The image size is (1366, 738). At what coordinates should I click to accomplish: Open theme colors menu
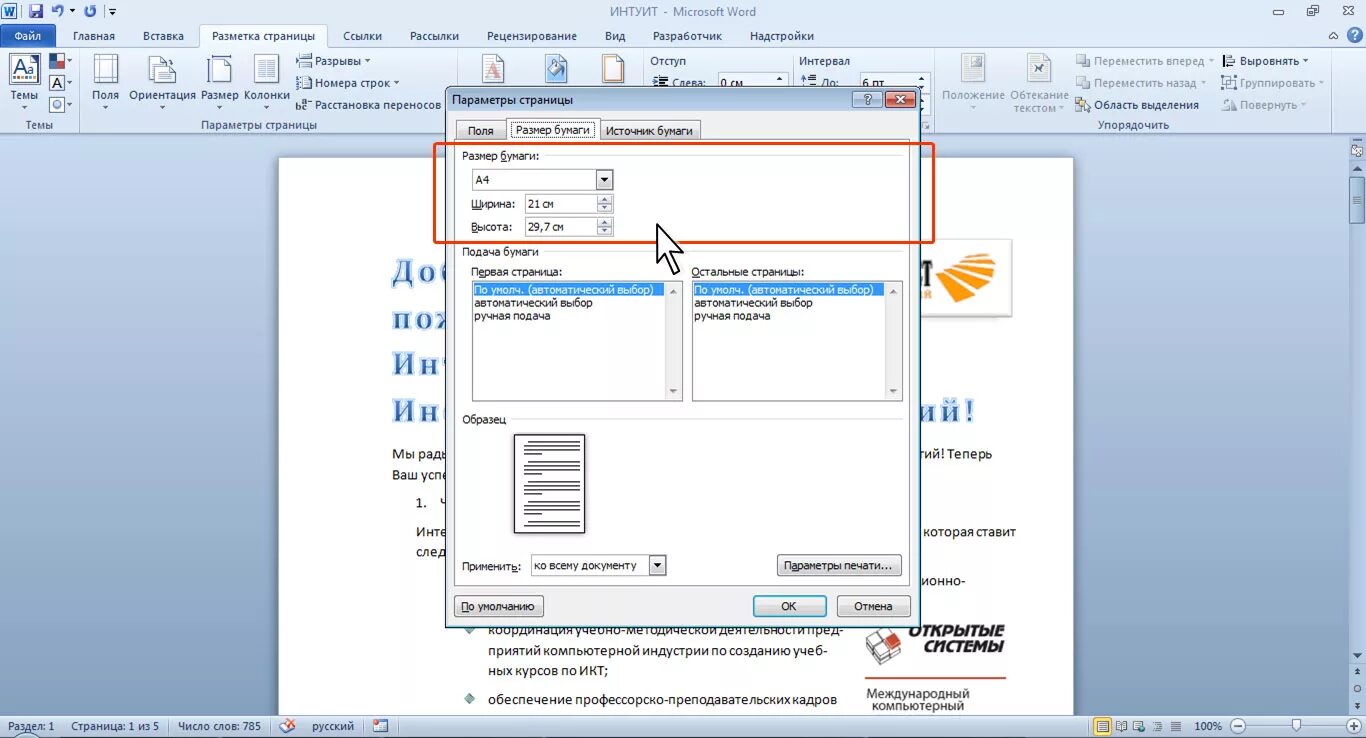(59, 62)
